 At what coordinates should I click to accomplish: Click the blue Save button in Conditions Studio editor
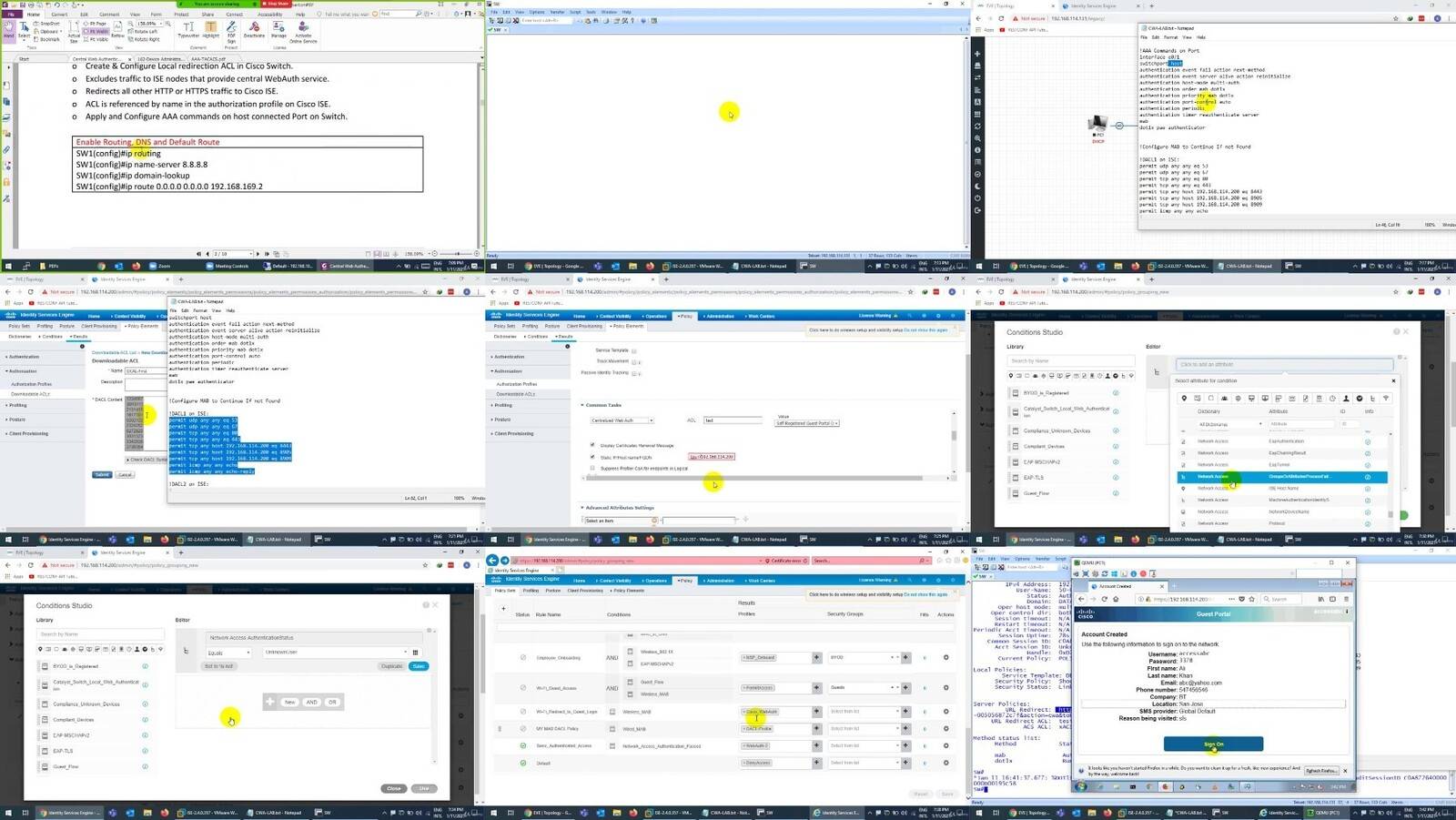(419, 666)
